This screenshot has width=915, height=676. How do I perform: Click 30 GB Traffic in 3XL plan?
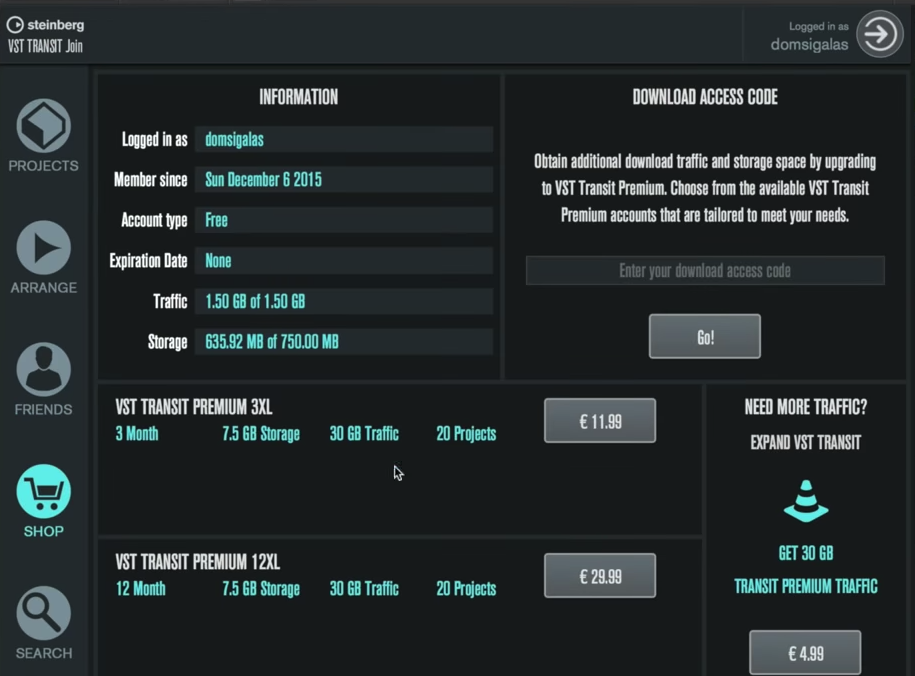(x=364, y=434)
